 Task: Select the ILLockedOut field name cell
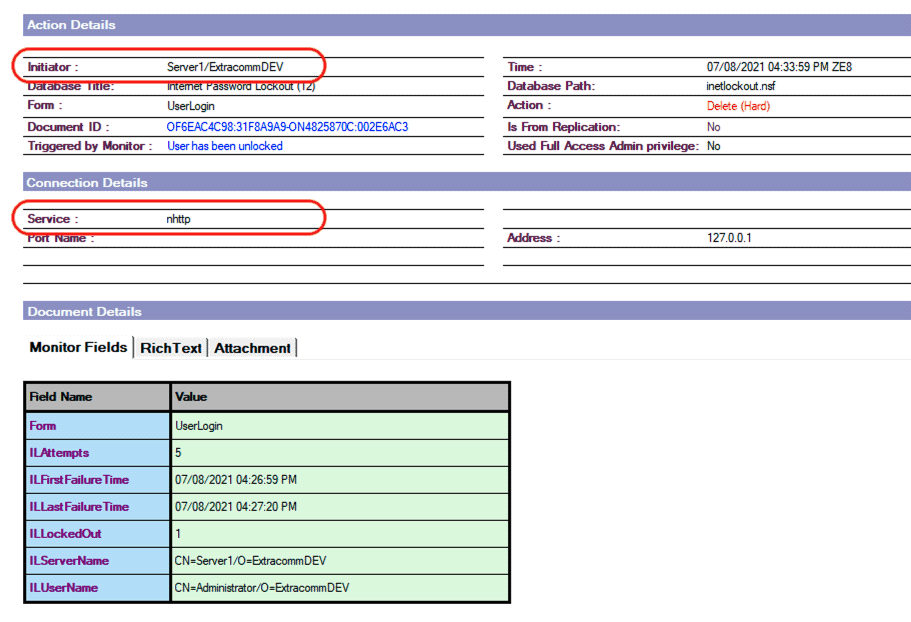pos(65,534)
